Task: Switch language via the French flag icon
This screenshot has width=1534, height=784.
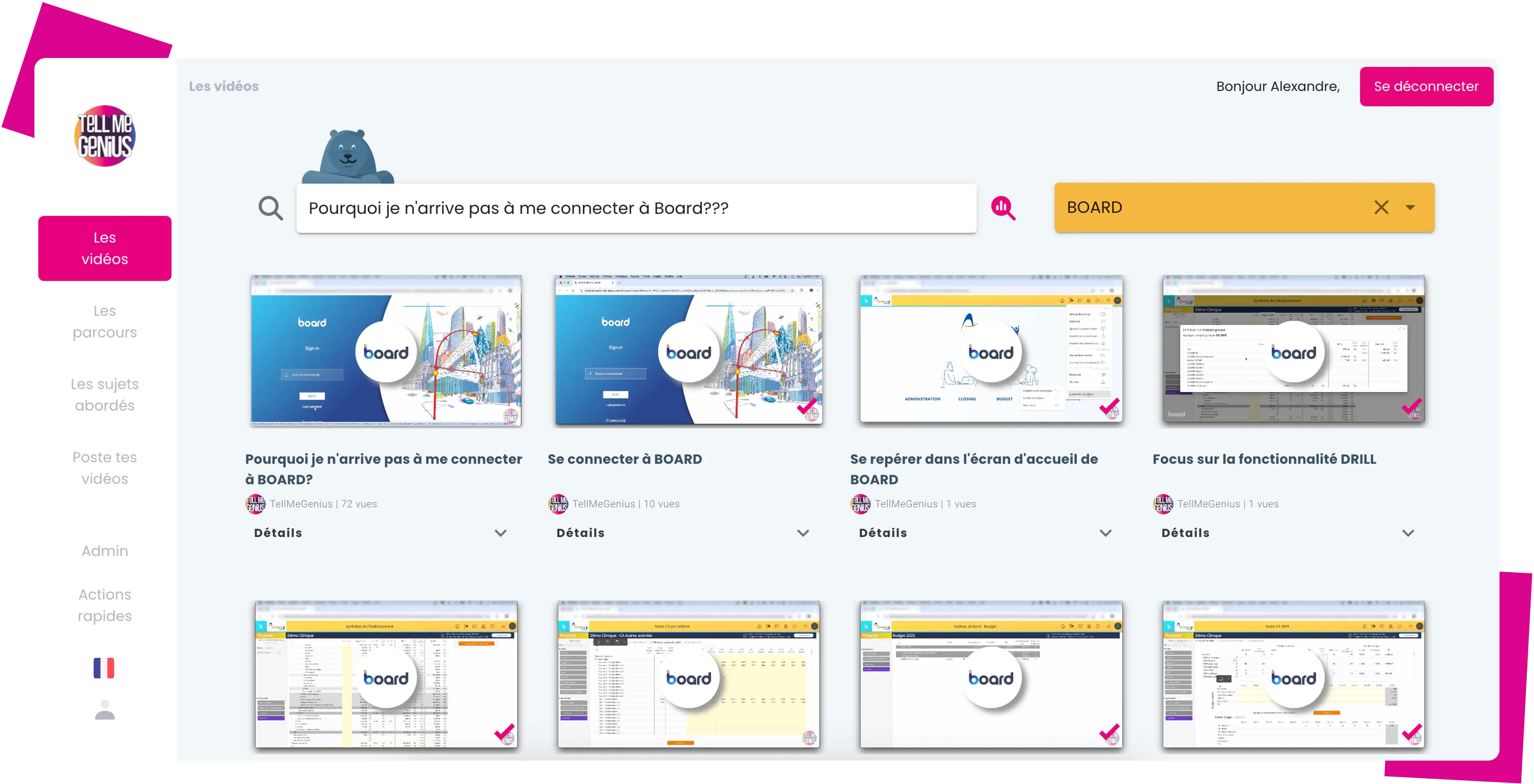Action: 103,668
